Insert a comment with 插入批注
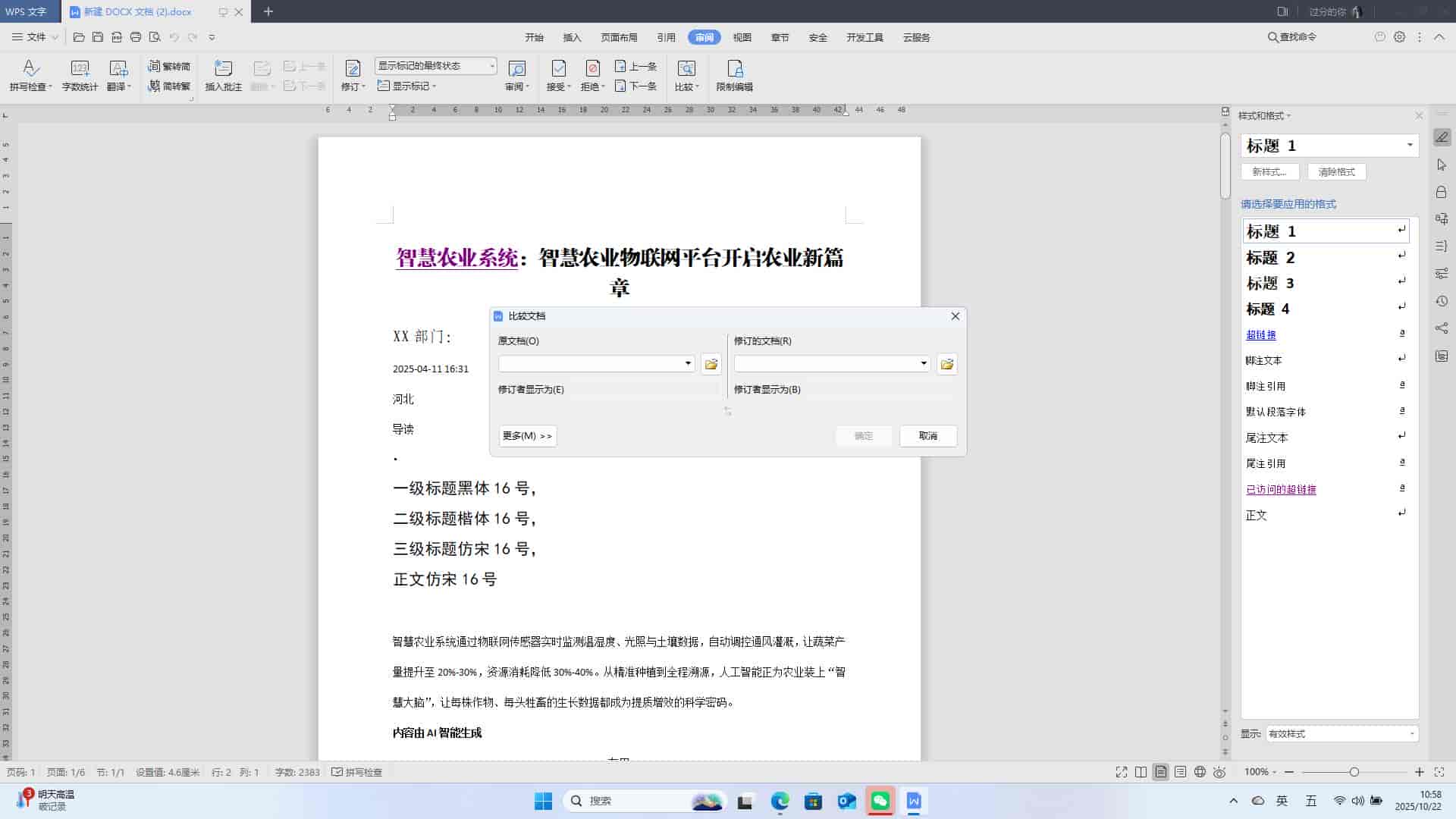 223,76
